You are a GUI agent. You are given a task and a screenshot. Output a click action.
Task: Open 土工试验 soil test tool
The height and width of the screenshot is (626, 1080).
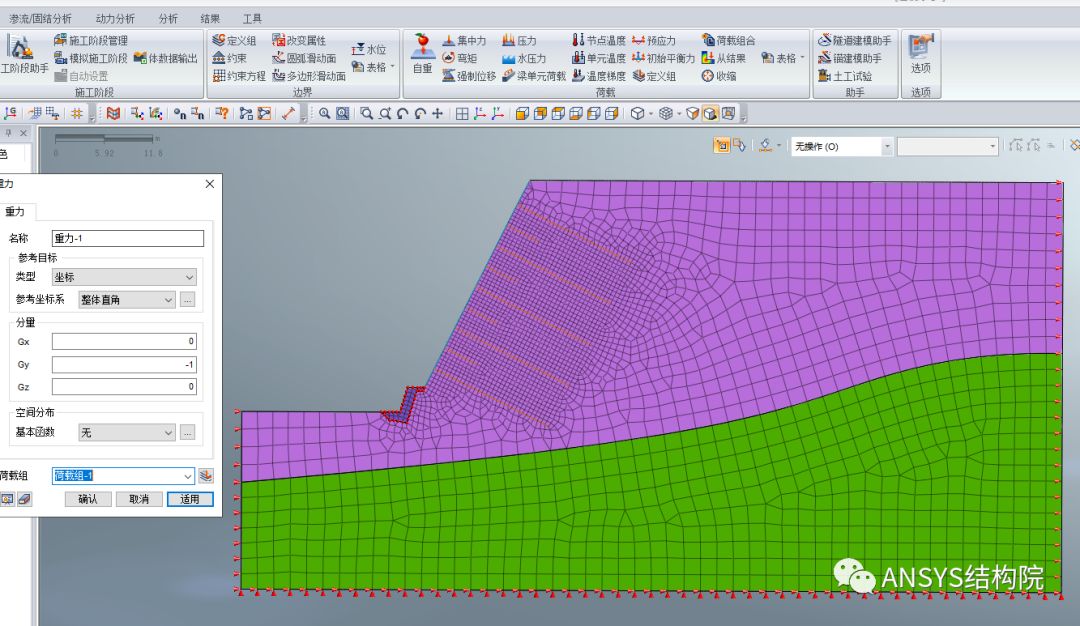click(x=844, y=76)
